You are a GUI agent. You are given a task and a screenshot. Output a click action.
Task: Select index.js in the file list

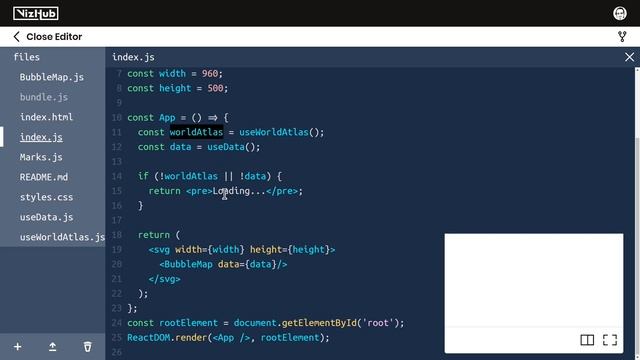tap(41, 137)
